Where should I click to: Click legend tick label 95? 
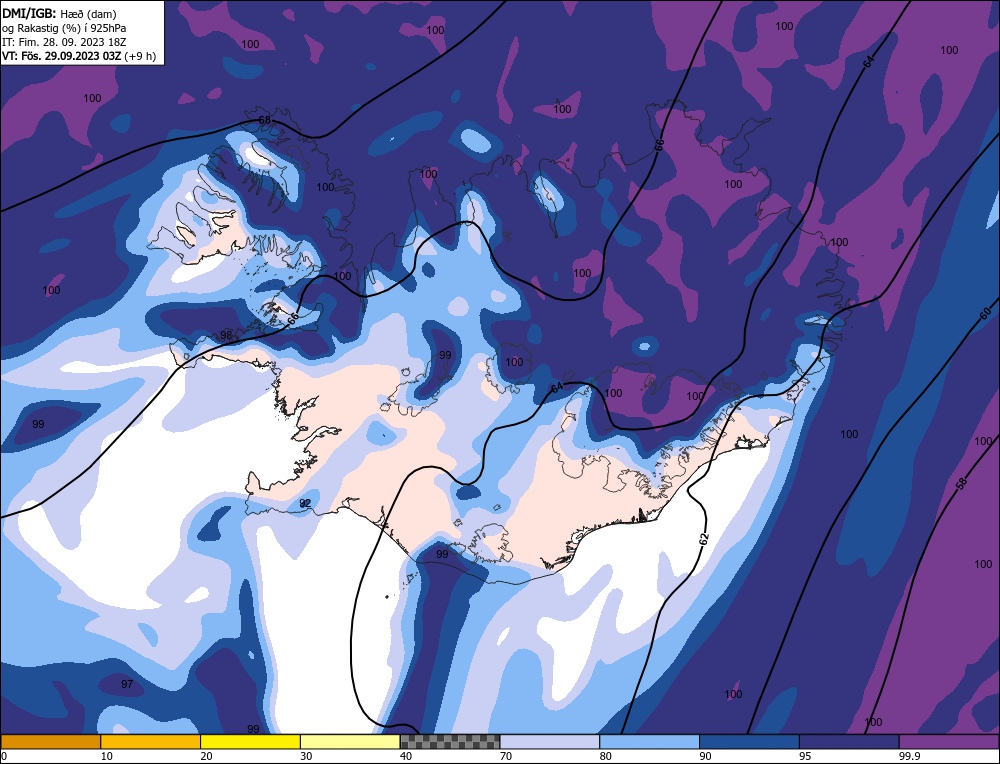[x=805, y=756]
